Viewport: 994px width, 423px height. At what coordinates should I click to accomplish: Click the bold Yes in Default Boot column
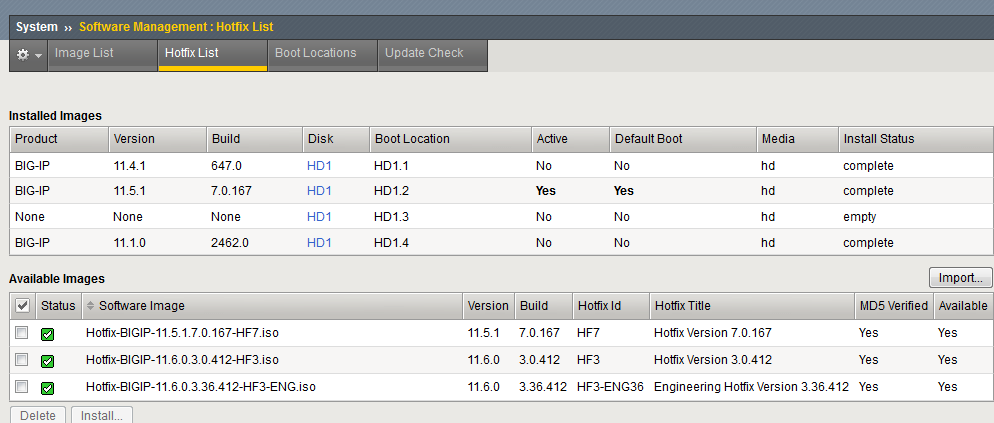point(624,191)
